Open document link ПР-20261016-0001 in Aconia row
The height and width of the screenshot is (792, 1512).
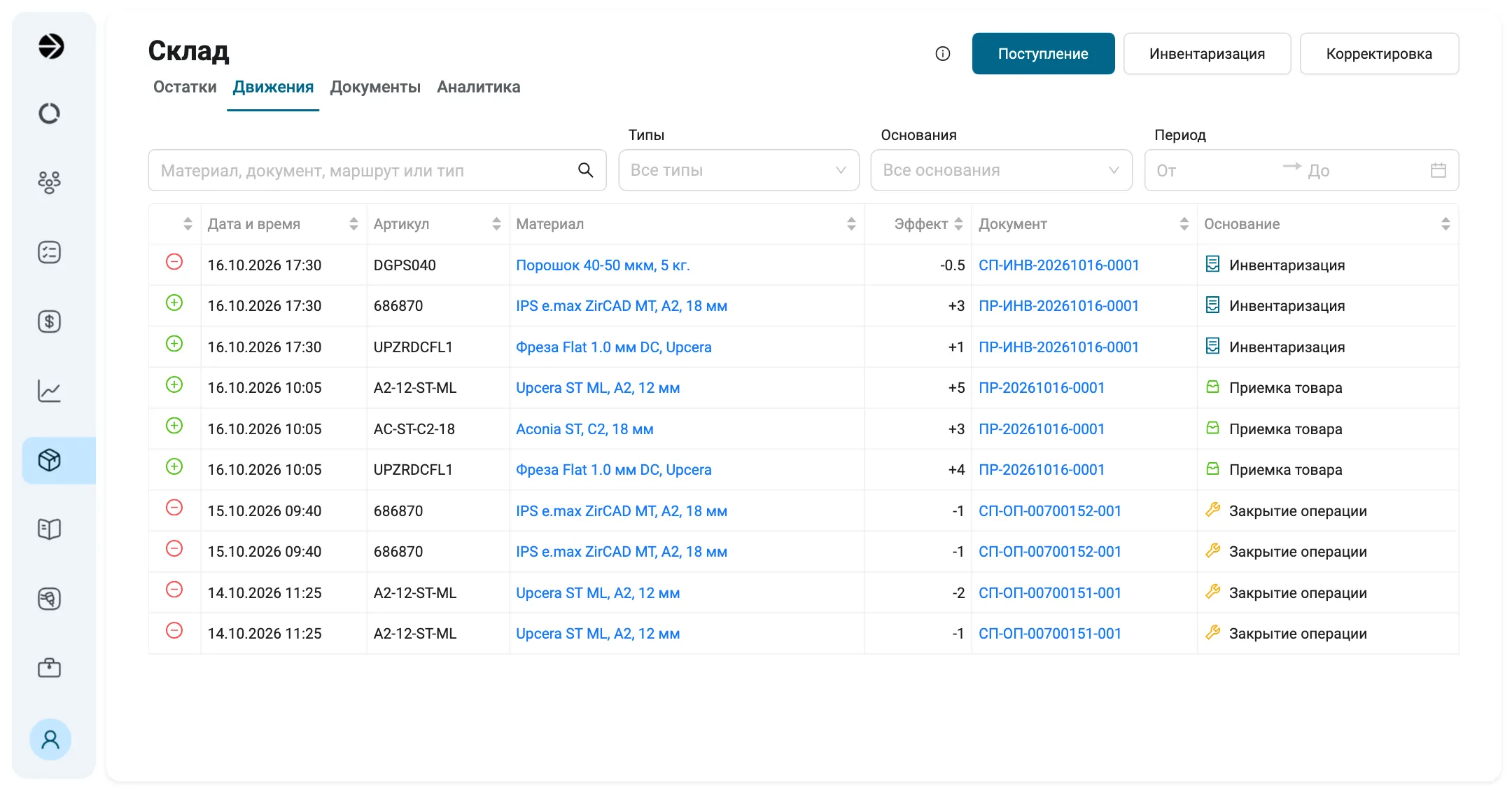tap(1042, 429)
